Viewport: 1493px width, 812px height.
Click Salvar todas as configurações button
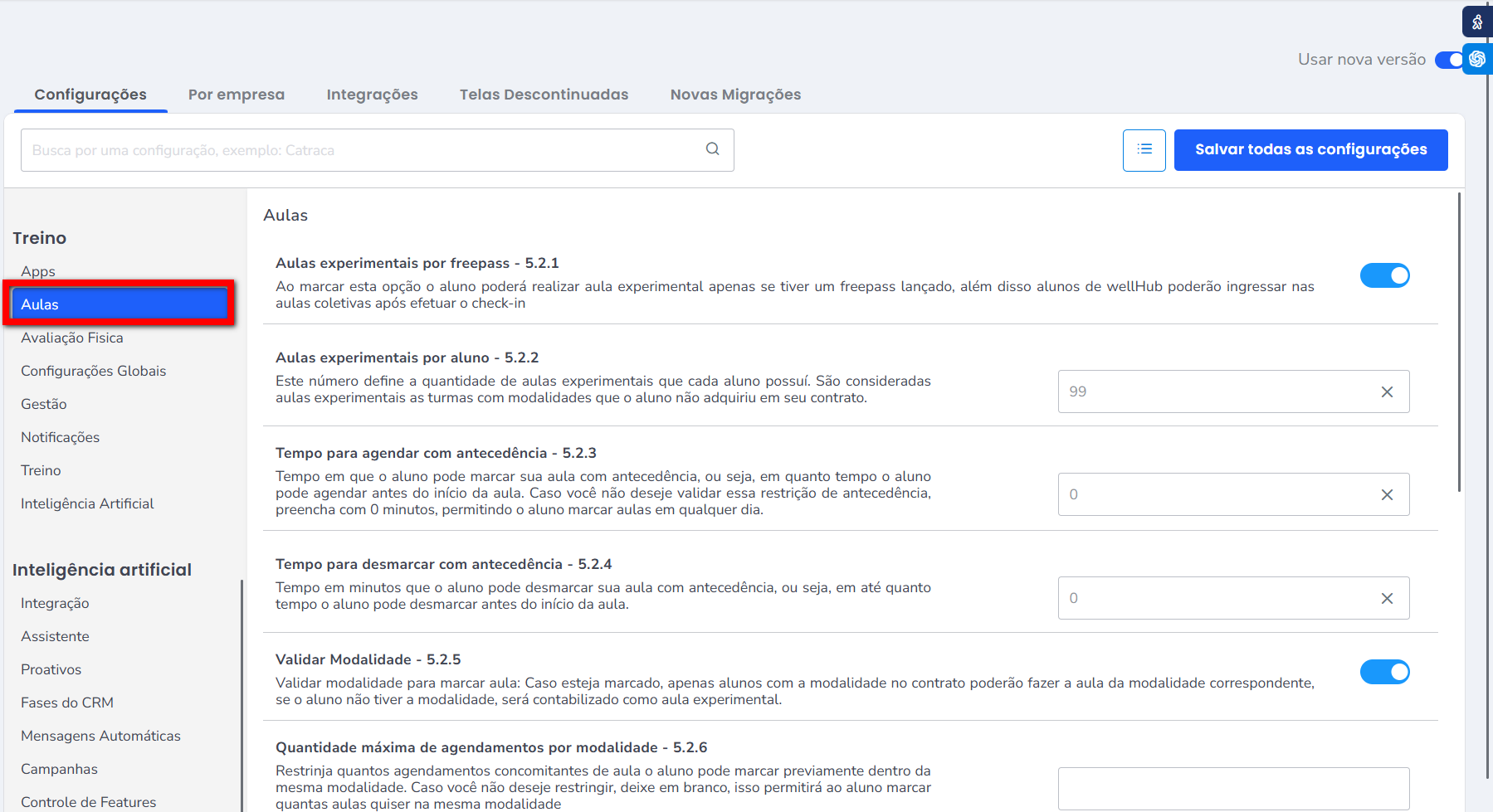[1310, 150]
